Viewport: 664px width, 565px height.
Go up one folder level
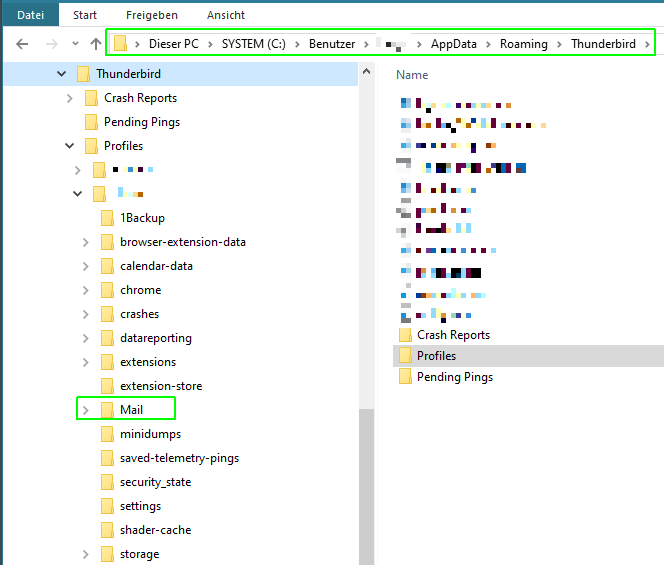[96, 44]
